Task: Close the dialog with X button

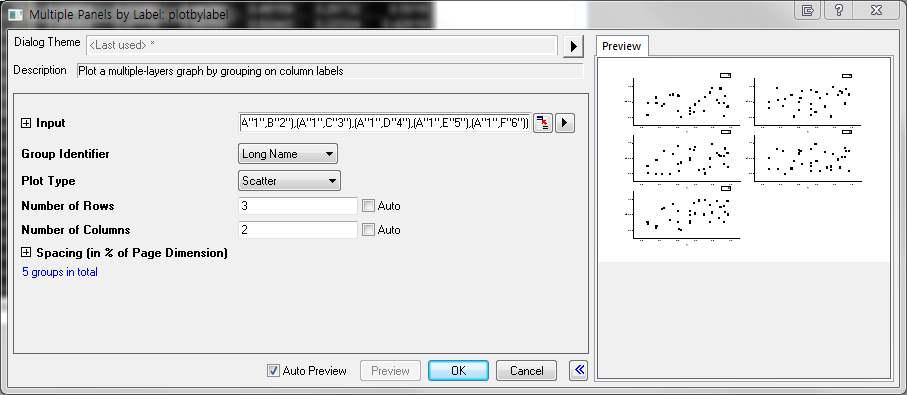Action: pyautogui.click(x=876, y=10)
